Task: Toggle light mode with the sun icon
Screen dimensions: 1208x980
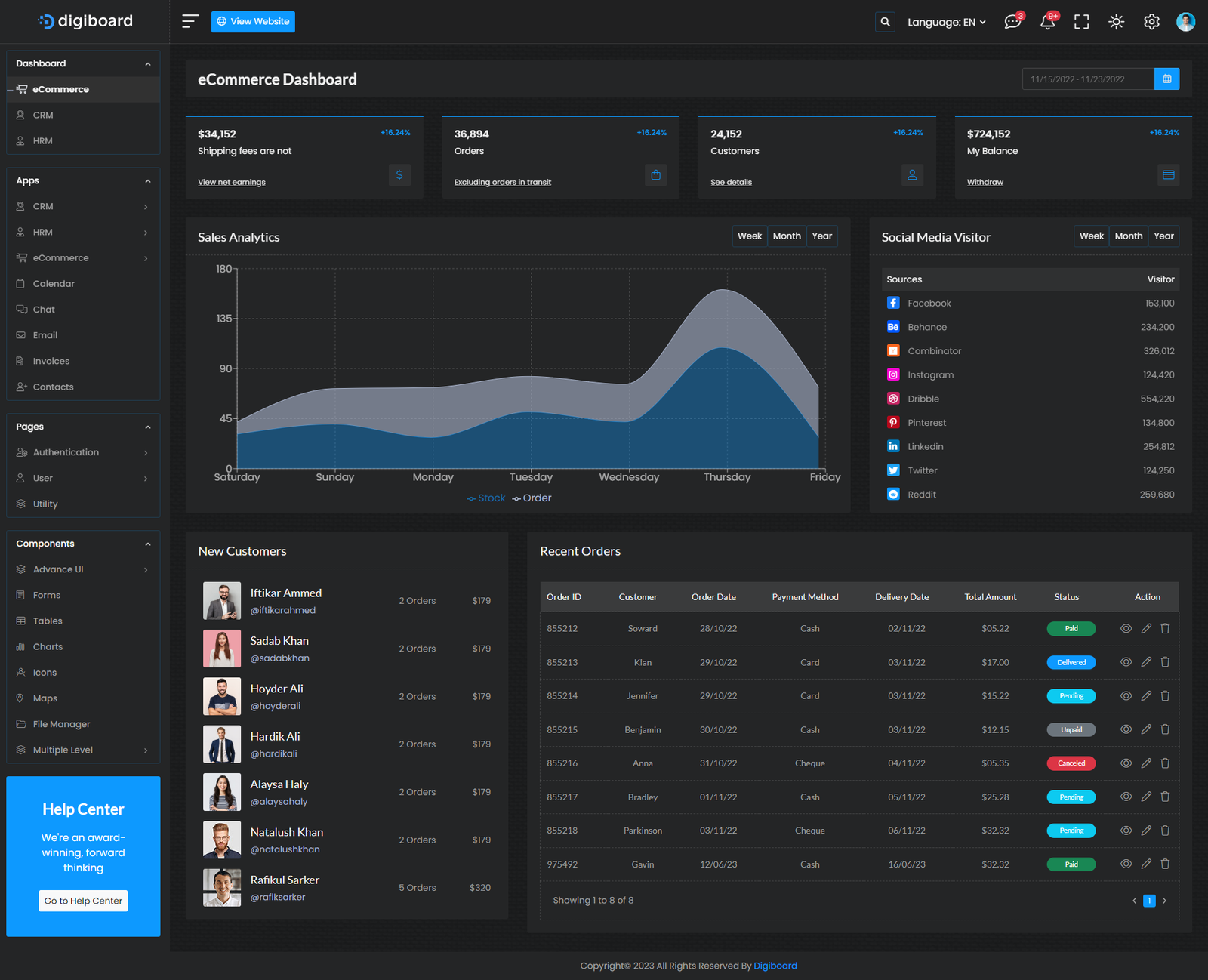Action: click(x=1116, y=22)
